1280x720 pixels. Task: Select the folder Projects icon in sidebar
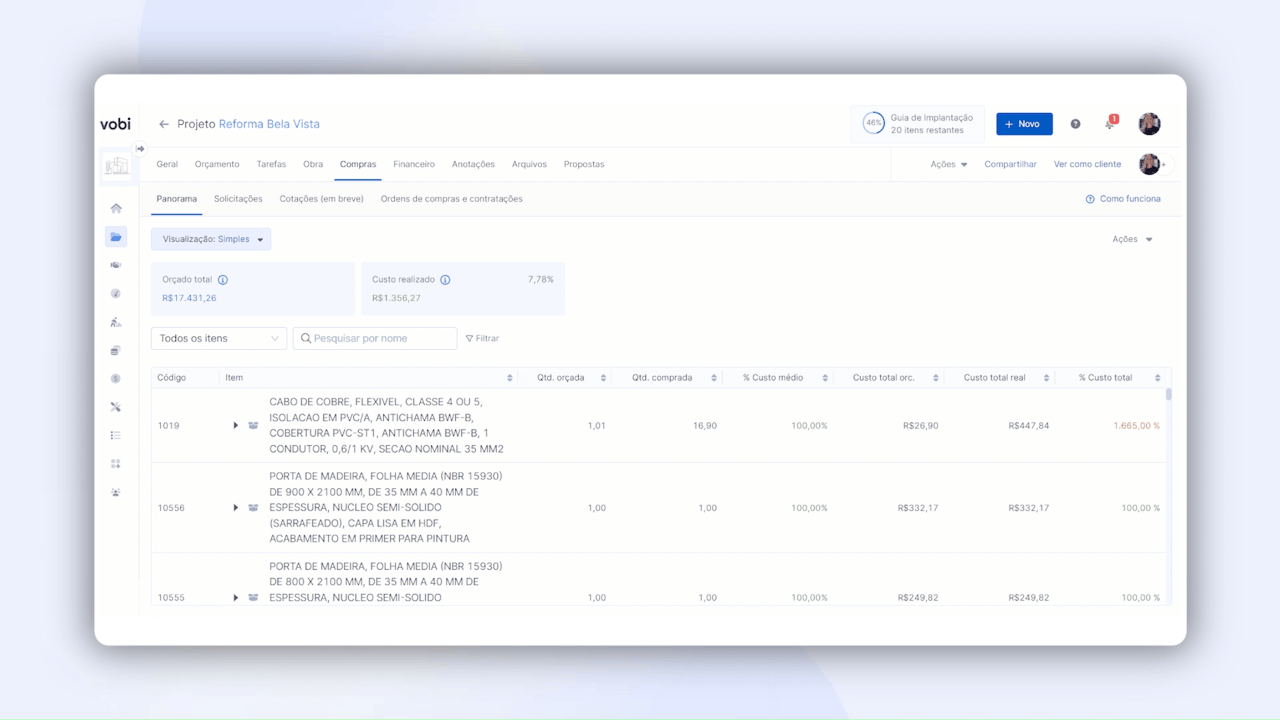116,237
